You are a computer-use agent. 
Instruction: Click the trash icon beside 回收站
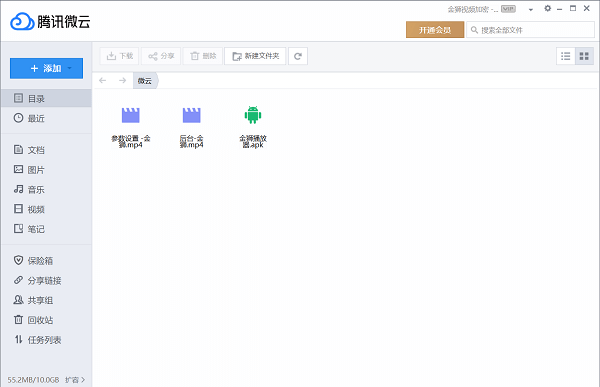[x=18, y=320]
